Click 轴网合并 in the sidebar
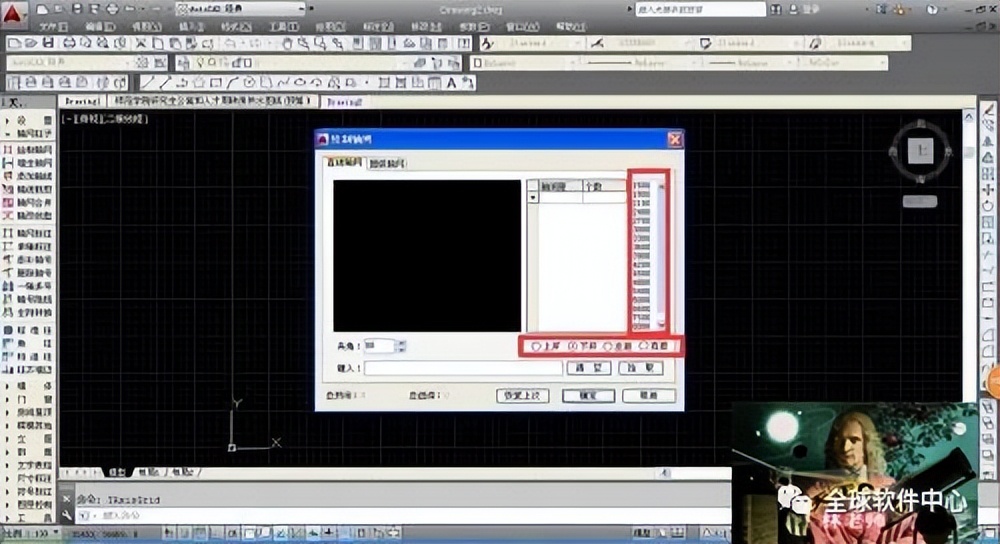Image resolution: width=1000 pixels, height=544 pixels. [x=27, y=203]
